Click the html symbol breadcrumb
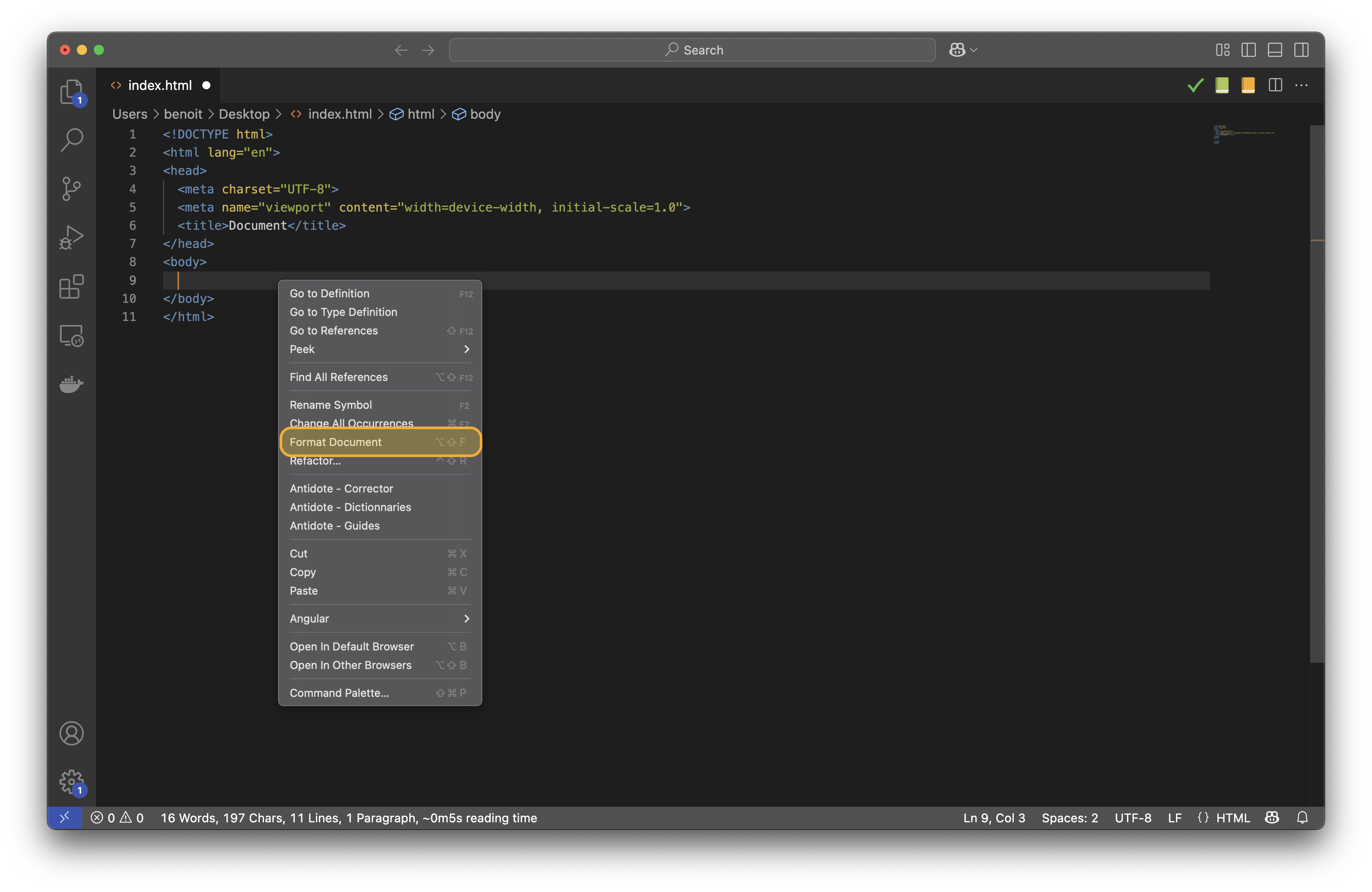This screenshot has height=892, width=1372. coord(413,114)
